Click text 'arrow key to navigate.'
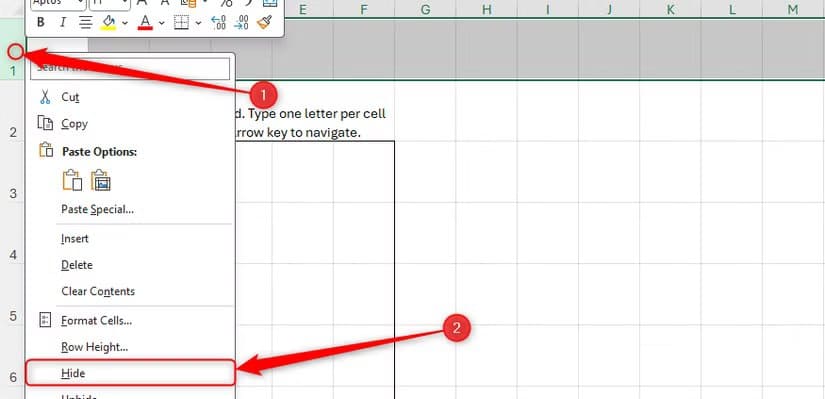The image size is (825, 399). pos(299,133)
